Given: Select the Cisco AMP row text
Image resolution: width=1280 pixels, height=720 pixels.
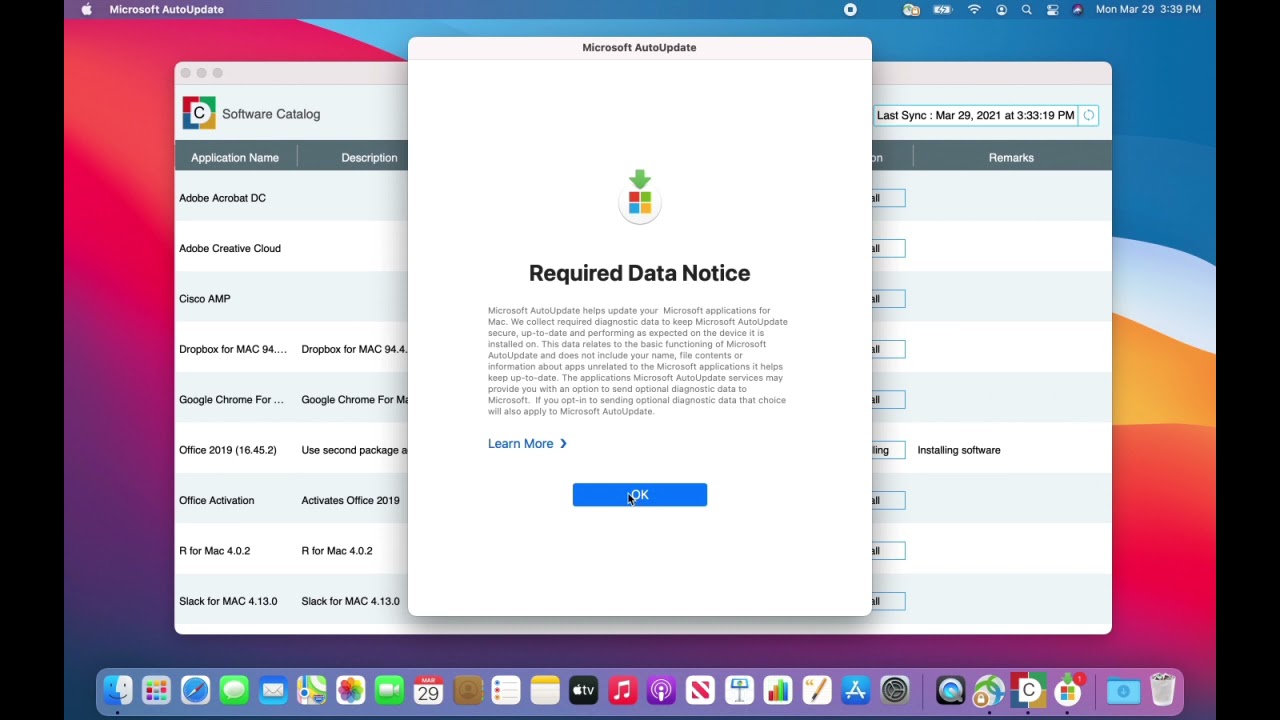Looking at the screenshot, I should click(205, 299).
